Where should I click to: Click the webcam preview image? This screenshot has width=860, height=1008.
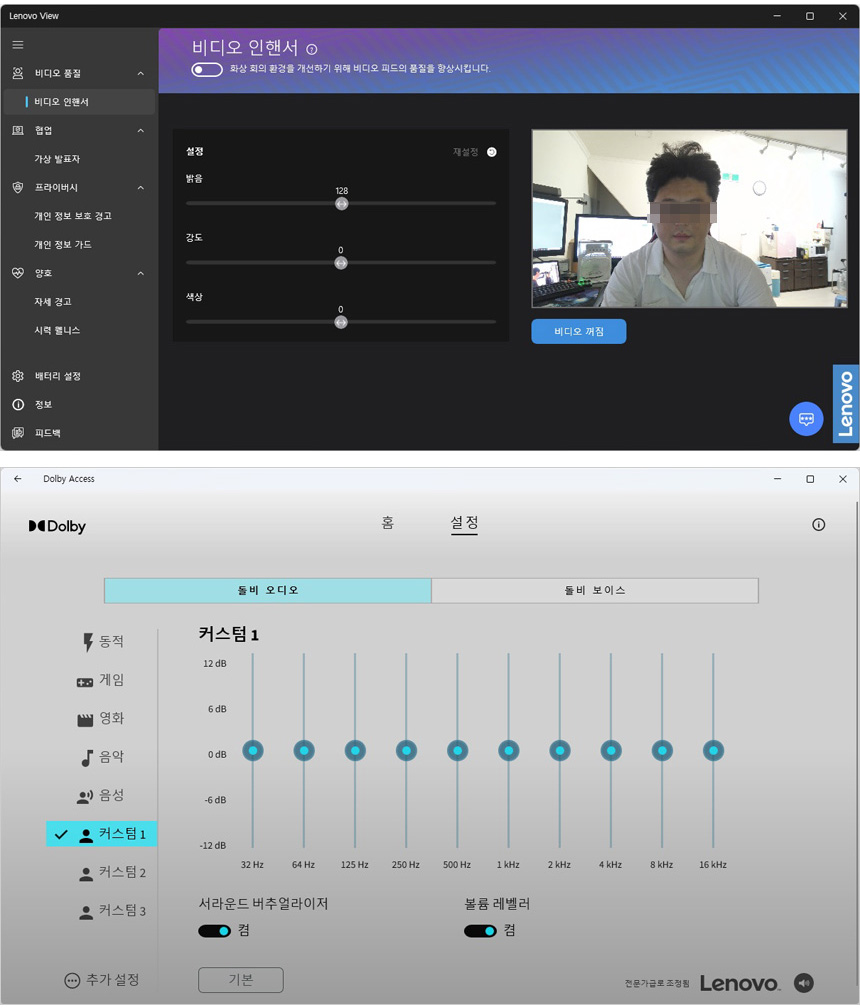tap(690, 219)
